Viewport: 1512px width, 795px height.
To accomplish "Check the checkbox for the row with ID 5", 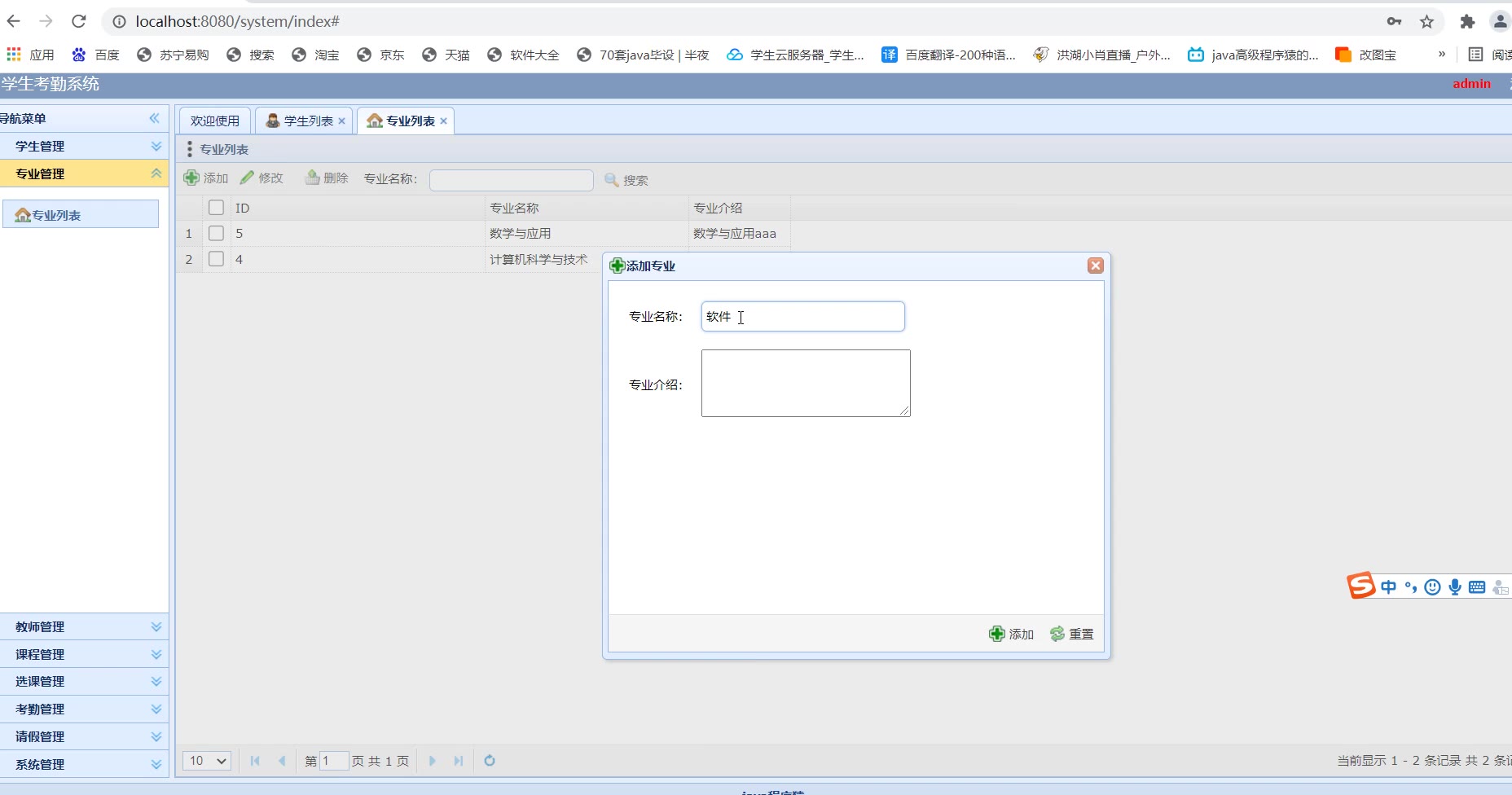I will point(216,234).
